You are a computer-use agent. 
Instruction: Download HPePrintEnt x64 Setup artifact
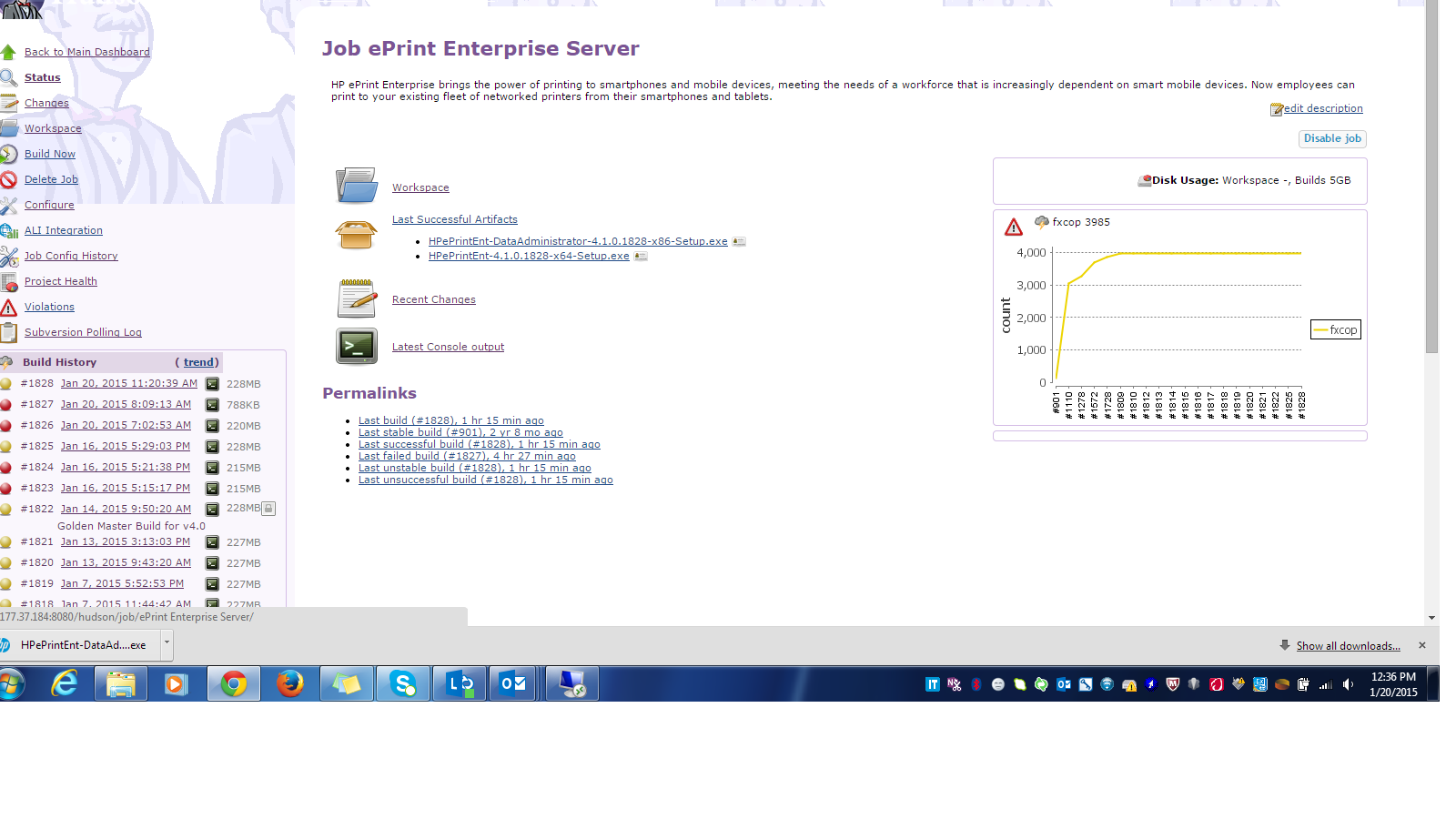[x=529, y=256]
